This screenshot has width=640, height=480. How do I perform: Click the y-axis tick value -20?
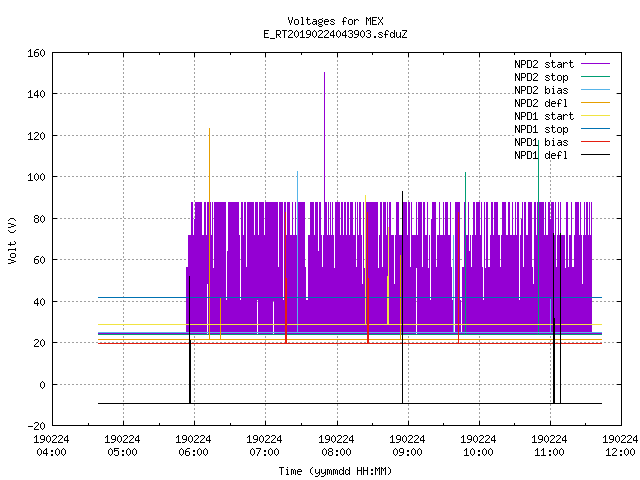(36, 426)
